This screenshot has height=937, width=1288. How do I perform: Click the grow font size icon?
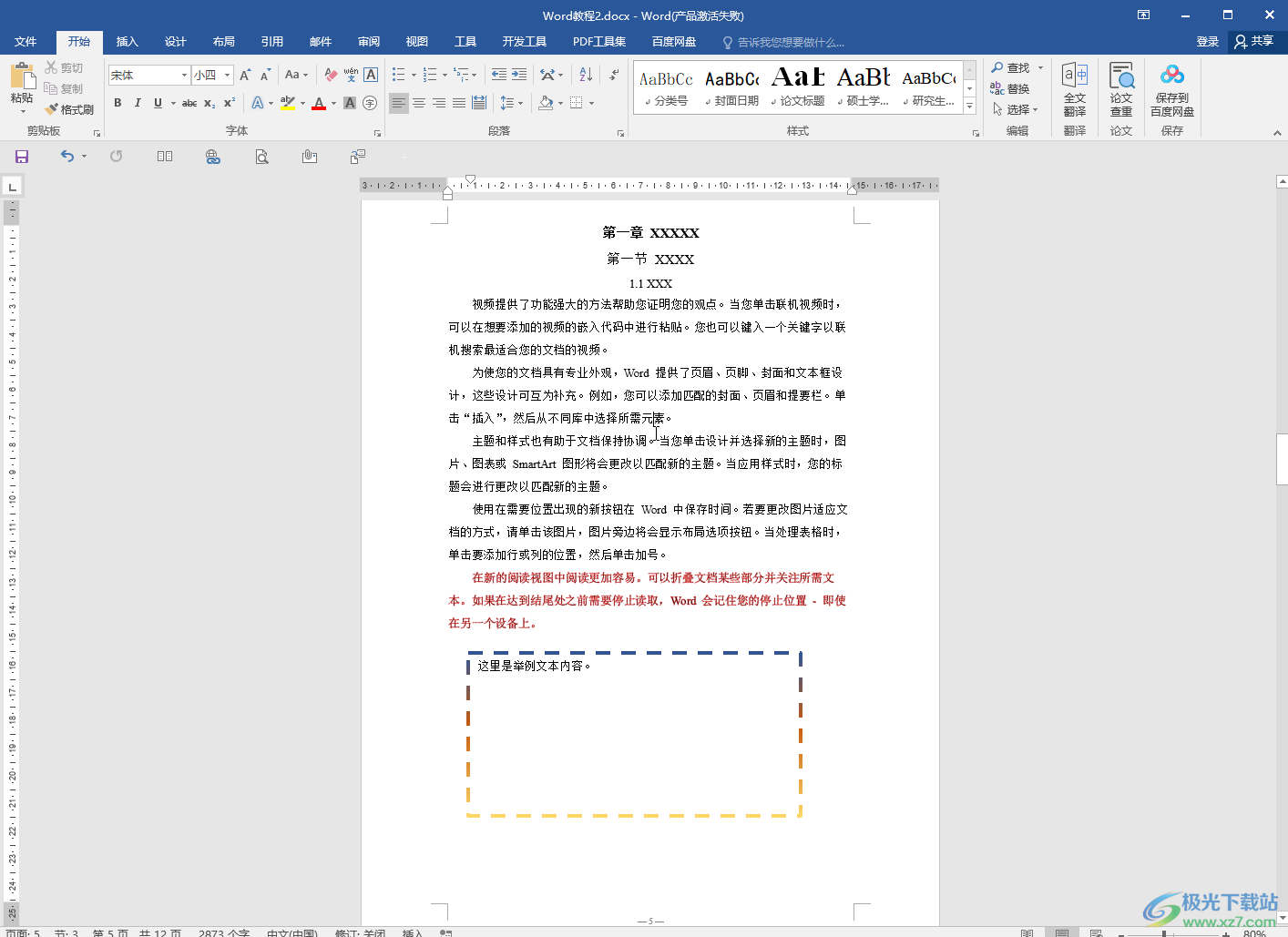[245, 75]
